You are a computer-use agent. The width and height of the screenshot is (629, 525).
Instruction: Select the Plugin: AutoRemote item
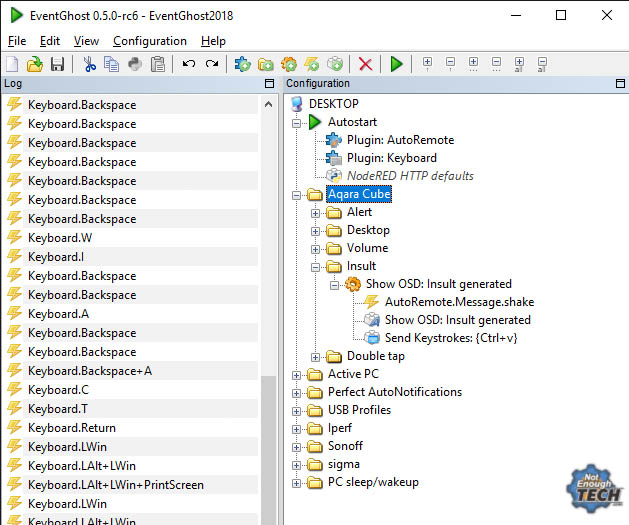click(x=399, y=140)
